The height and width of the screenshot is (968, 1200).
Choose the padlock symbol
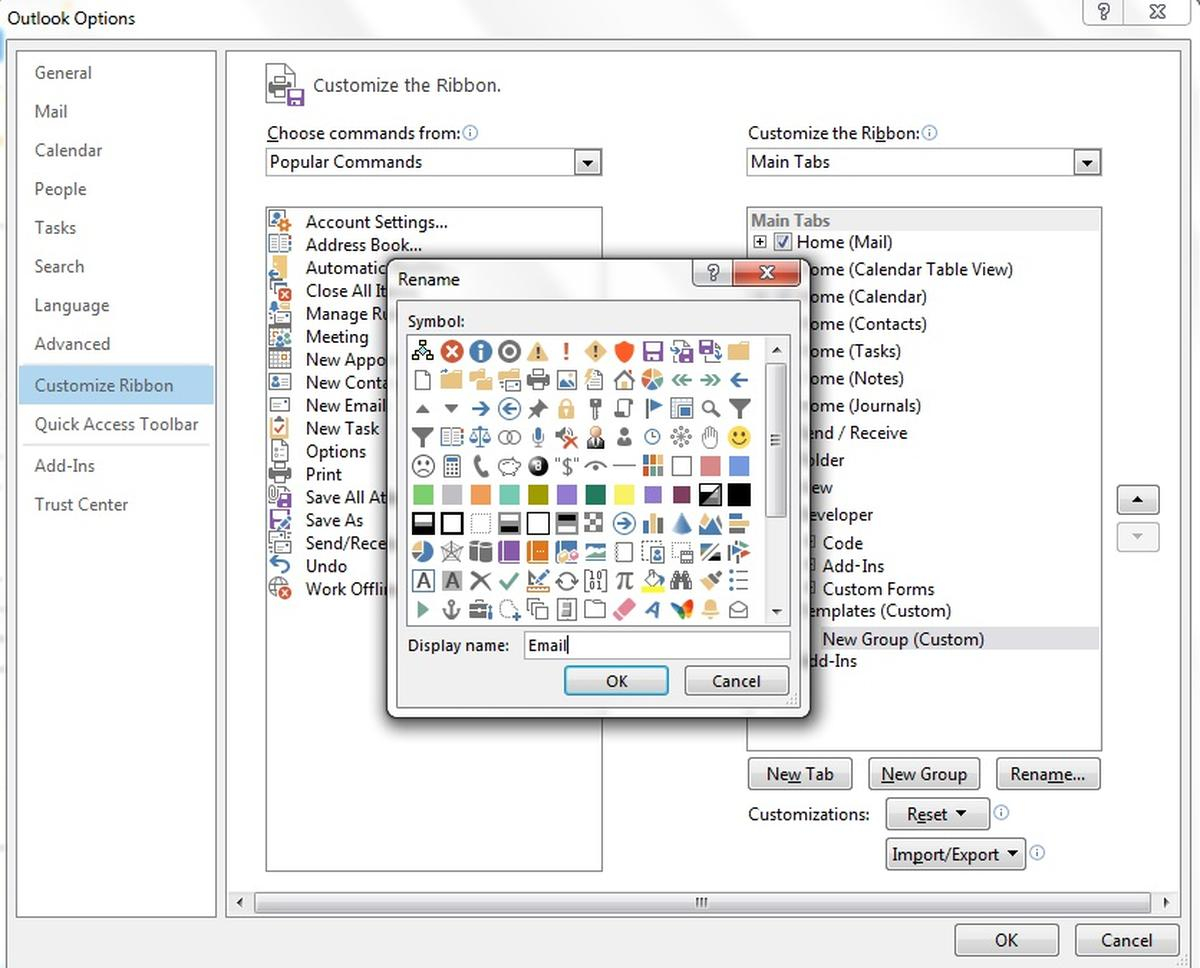(566, 408)
